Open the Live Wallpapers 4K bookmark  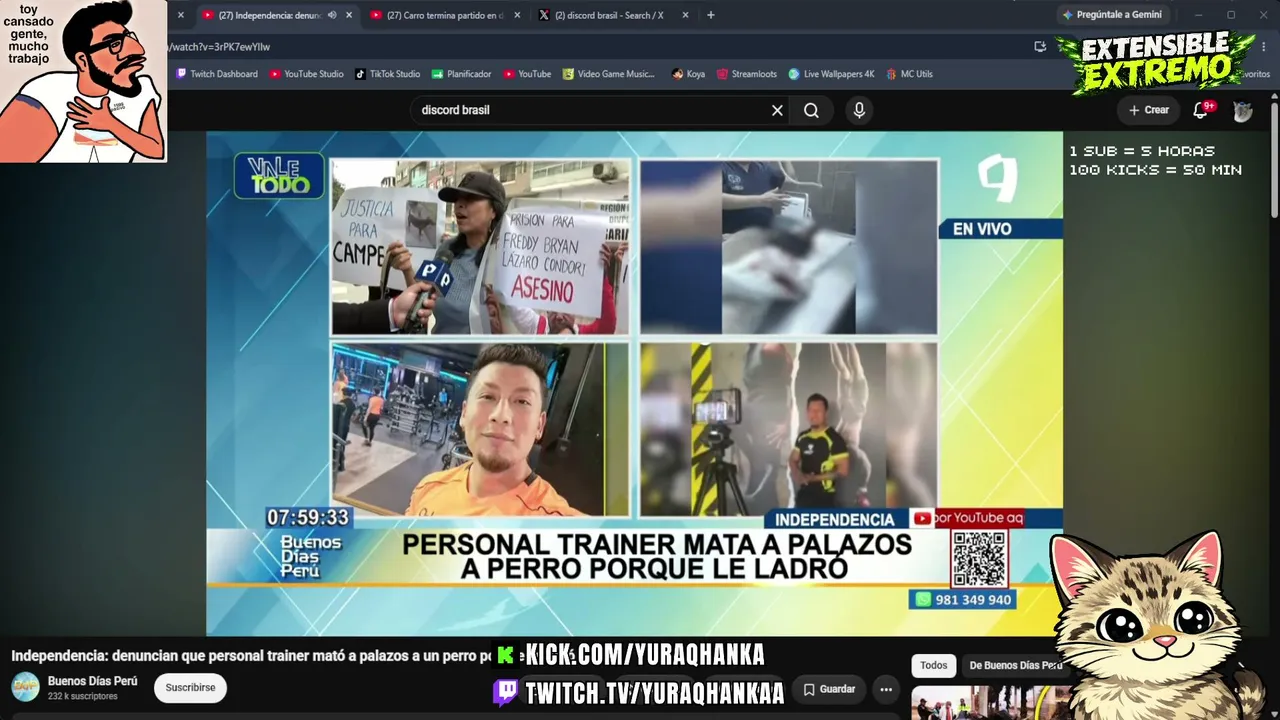coord(831,74)
